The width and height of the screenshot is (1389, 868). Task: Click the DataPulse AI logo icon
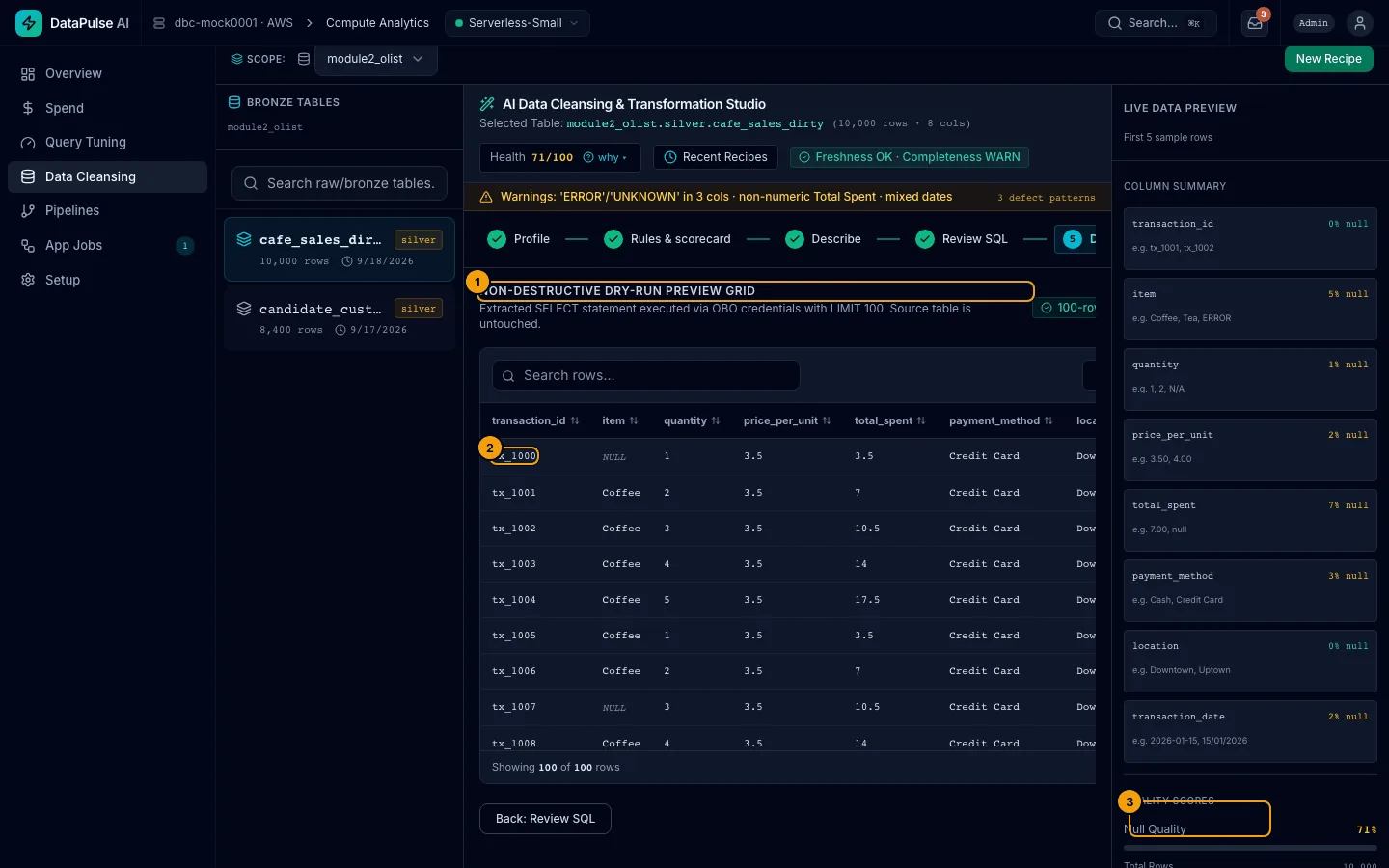coord(29,23)
